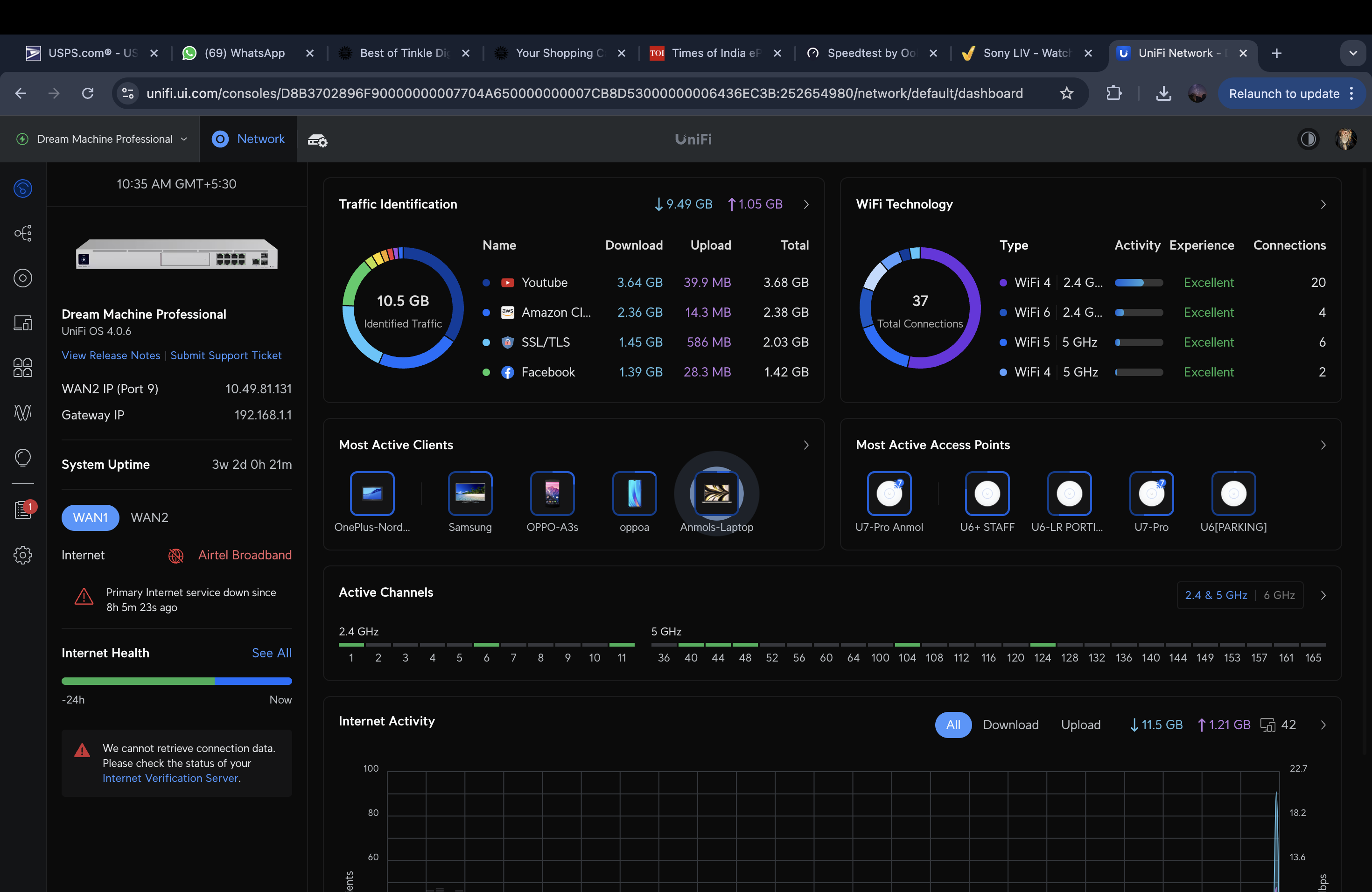Switch to WAN2 connection view
1372x892 pixels.
click(149, 517)
